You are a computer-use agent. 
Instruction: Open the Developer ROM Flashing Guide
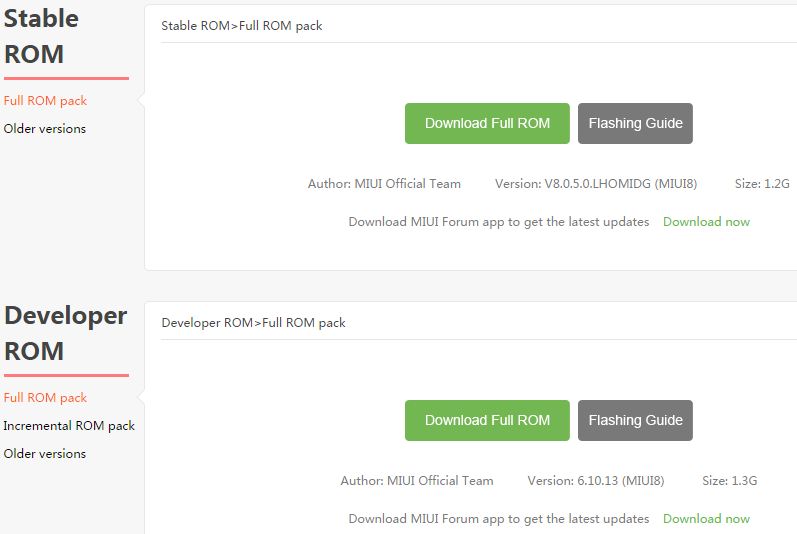click(x=635, y=421)
